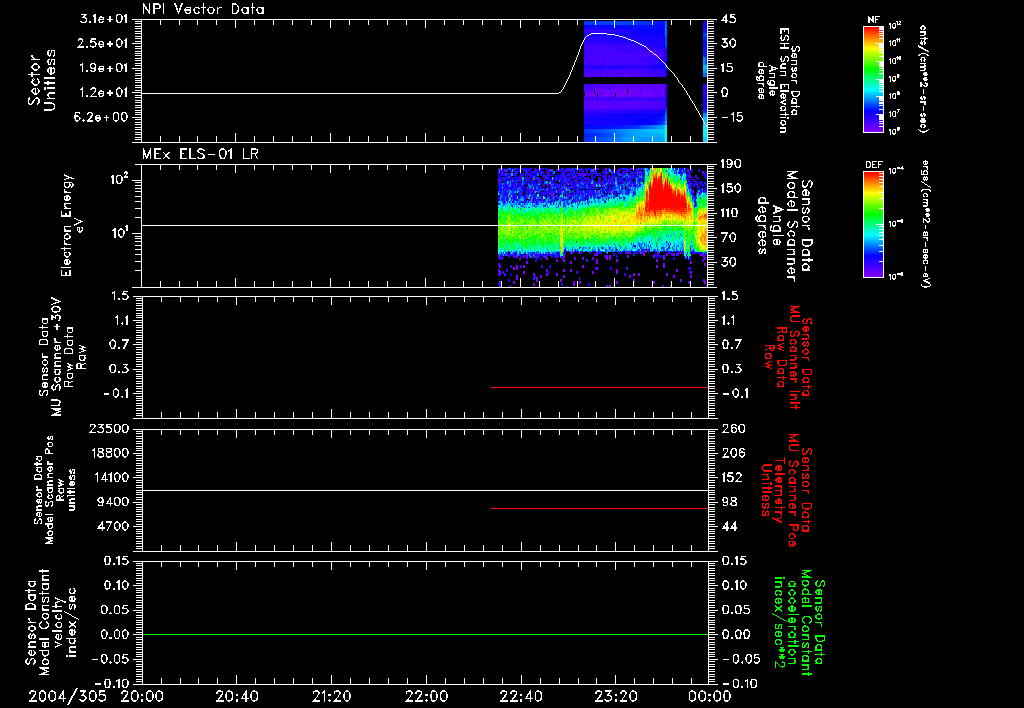Click the red MU Scanner Pos Telemetry label
Screen dimensions: 1024x708
[x=788, y=490]
